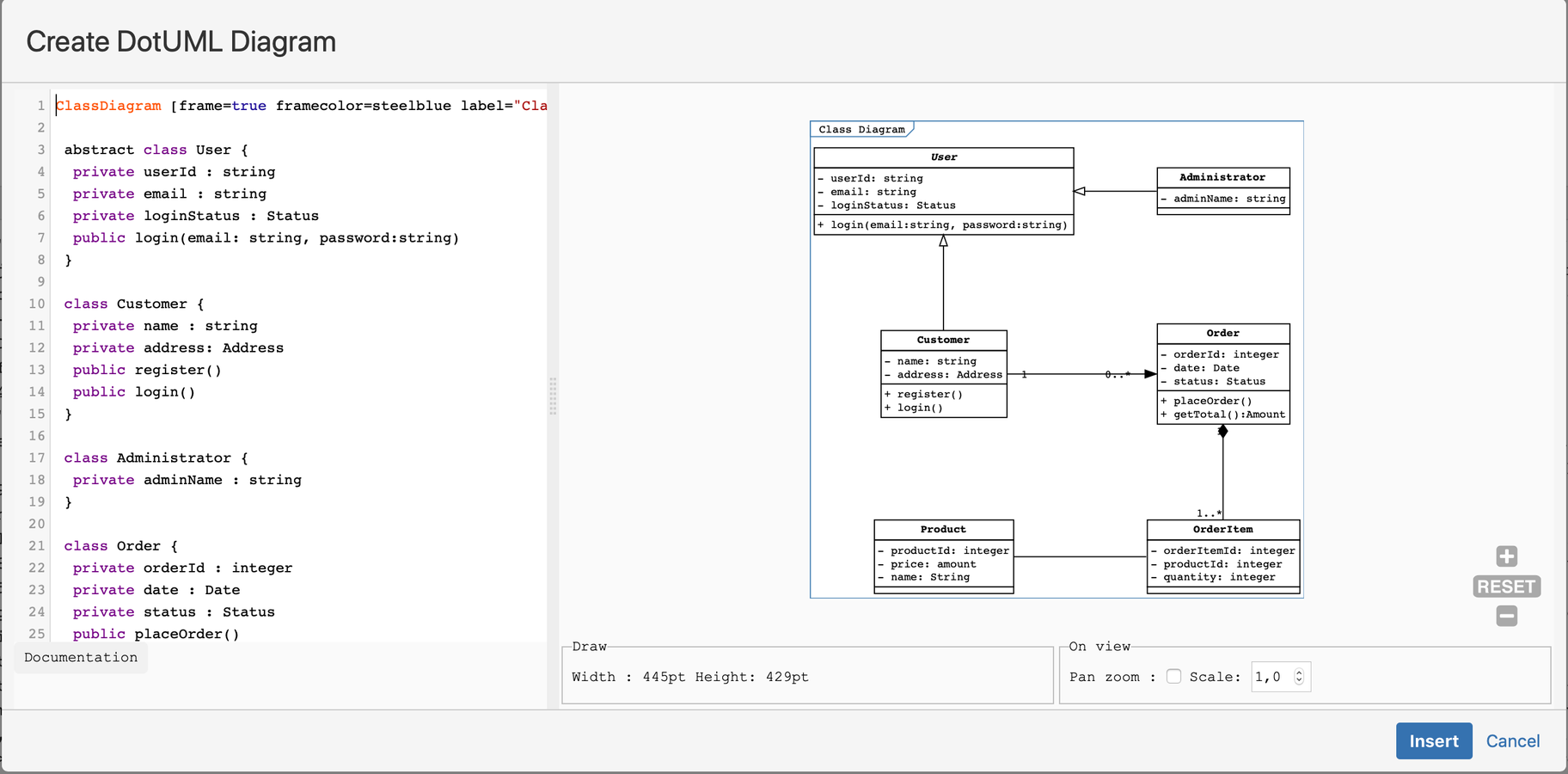Click code line 'public placeOrder()'
The width and height of the screenshot is (1568, 774).
tap(156, 634)
